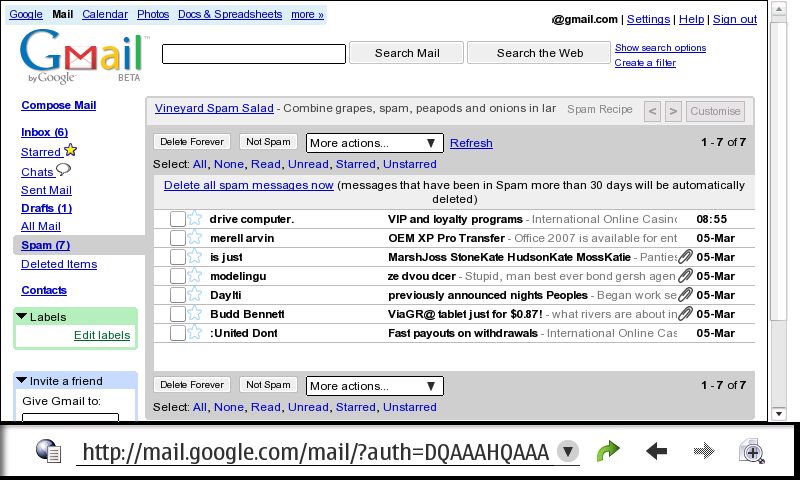
Task: Click the Refresh link
Action: 471,143
